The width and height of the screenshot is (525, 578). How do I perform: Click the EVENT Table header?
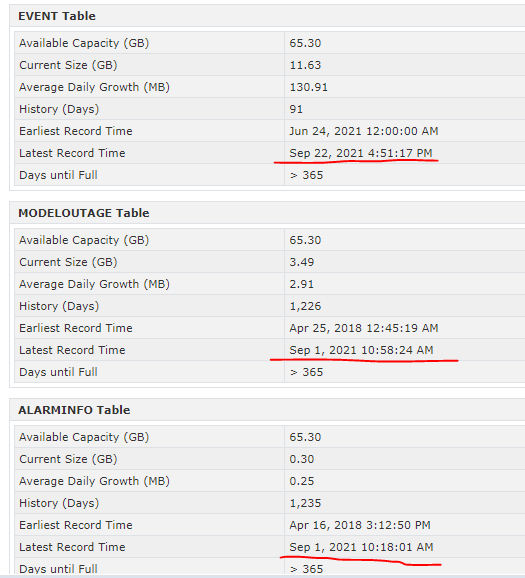click(x=57, y=16)
